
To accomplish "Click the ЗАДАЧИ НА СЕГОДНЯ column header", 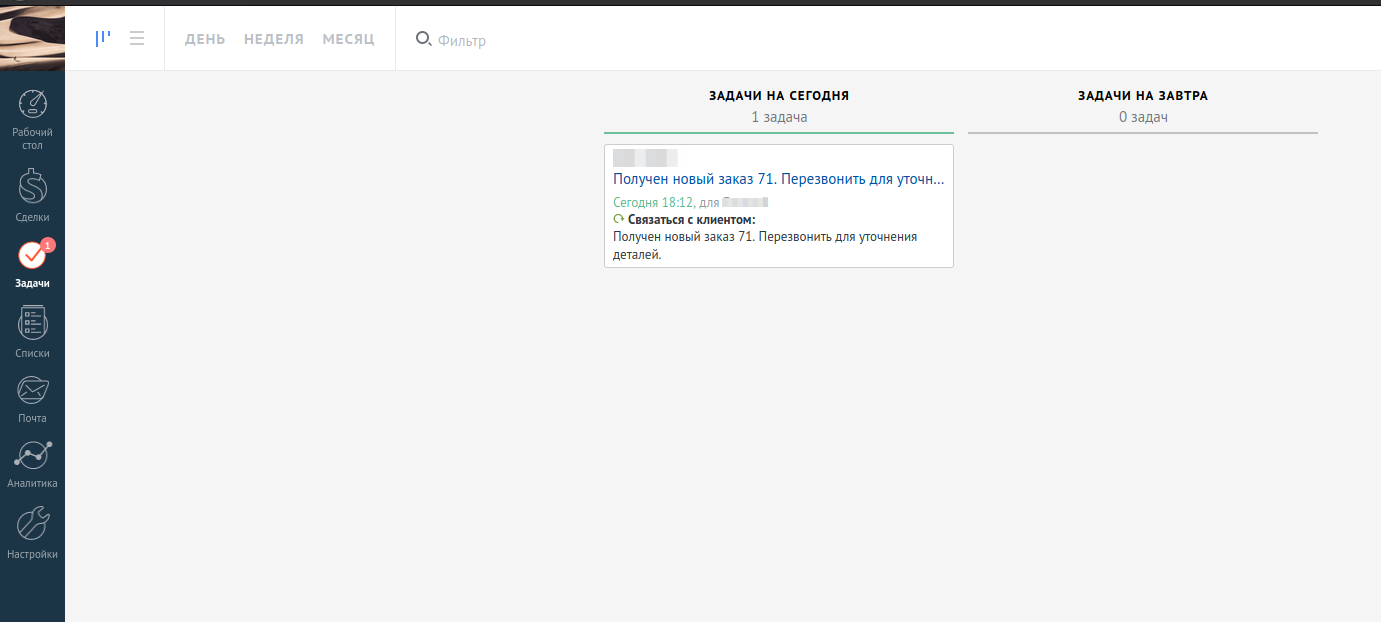I will tap(779, 96).
